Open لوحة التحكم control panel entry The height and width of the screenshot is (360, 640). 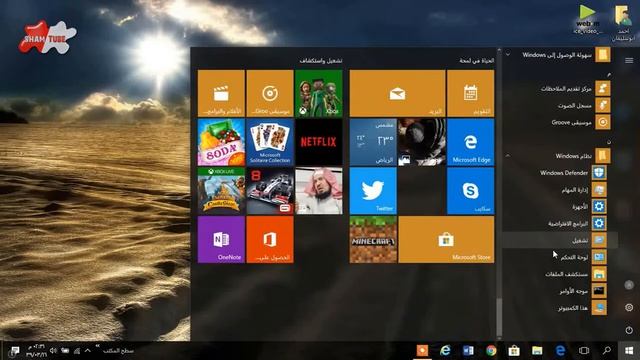pyautogui.click(x=560, y=257)
